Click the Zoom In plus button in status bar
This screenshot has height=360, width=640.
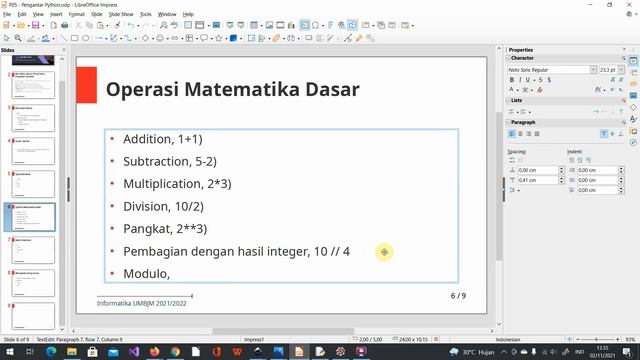click(618, 339)
